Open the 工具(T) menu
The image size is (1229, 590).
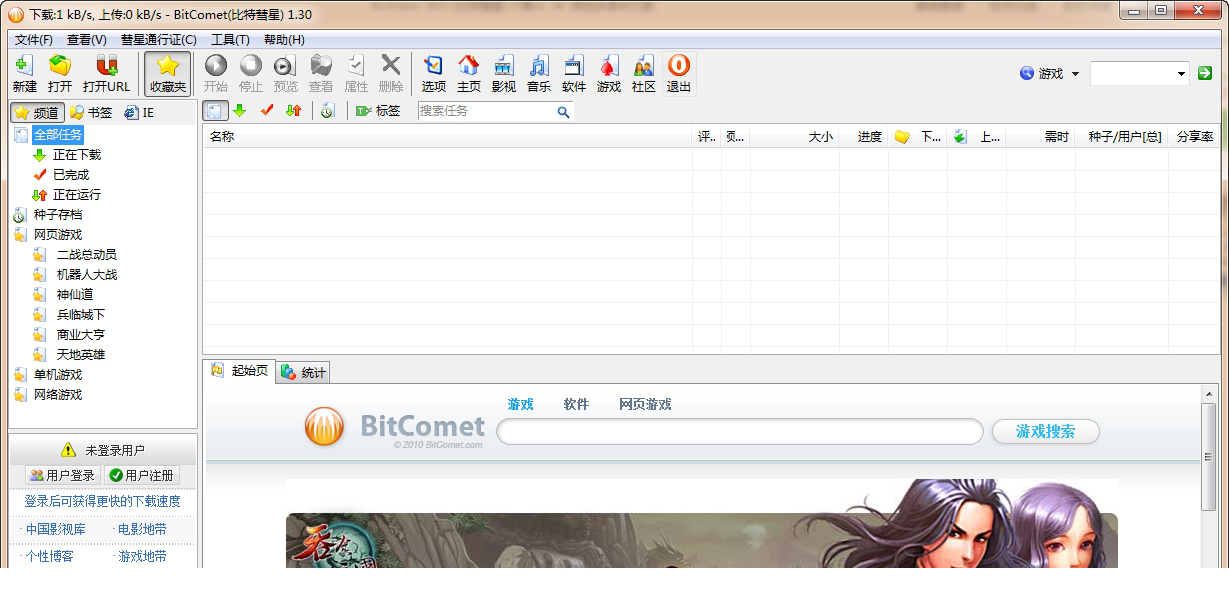230,40
